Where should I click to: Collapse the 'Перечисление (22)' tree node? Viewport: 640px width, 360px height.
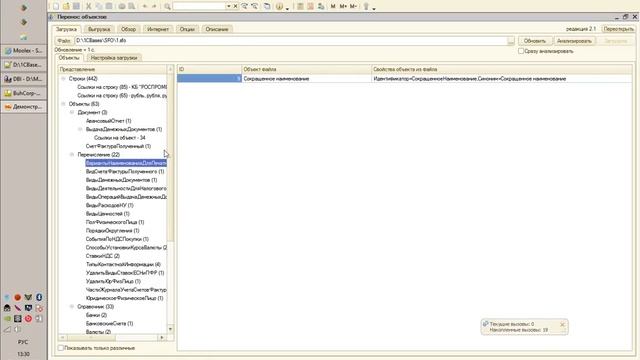click(72, 154)
